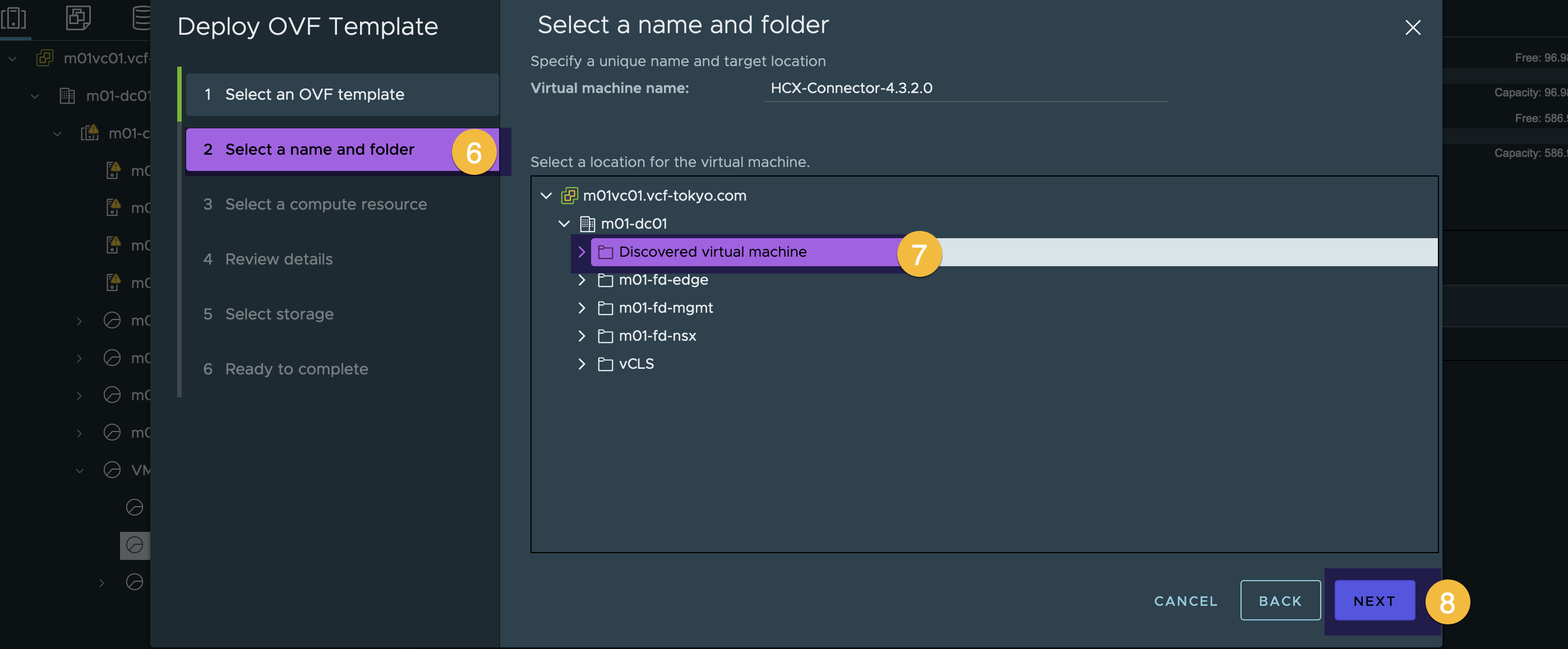Select Discovered virtual machine folder label

point(713,252)
